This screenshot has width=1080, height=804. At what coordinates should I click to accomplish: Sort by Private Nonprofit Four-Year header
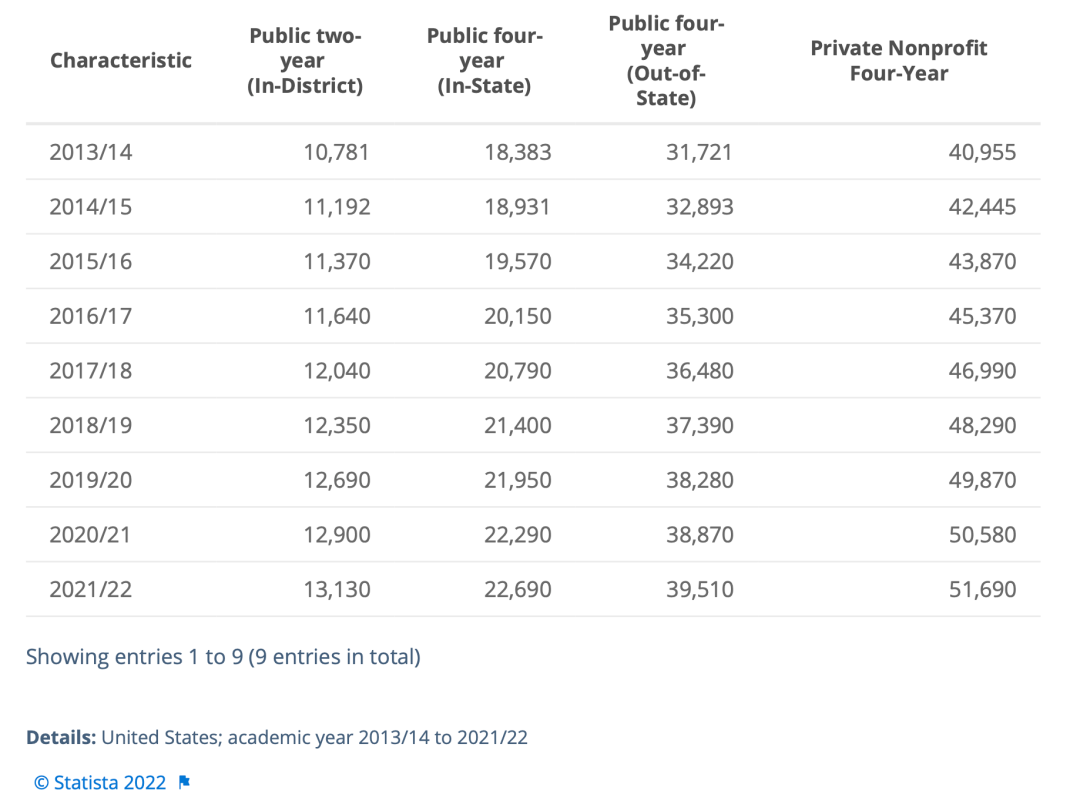898,61
